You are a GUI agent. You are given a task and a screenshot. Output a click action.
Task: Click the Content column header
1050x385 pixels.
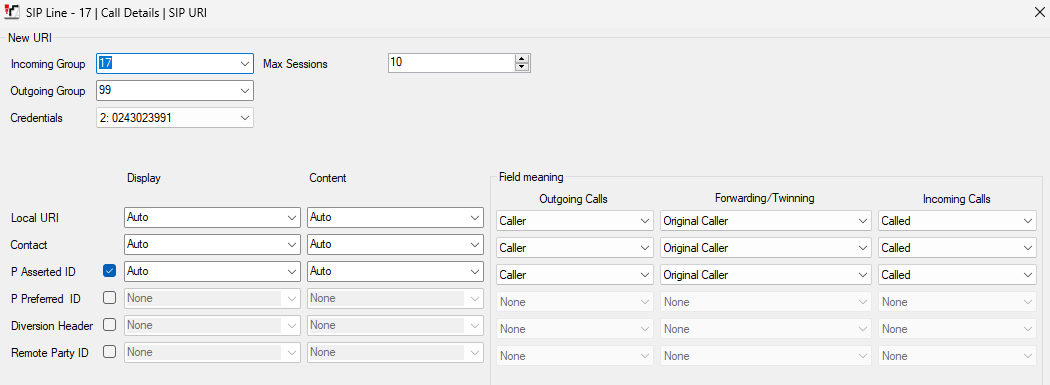[327, 178]
